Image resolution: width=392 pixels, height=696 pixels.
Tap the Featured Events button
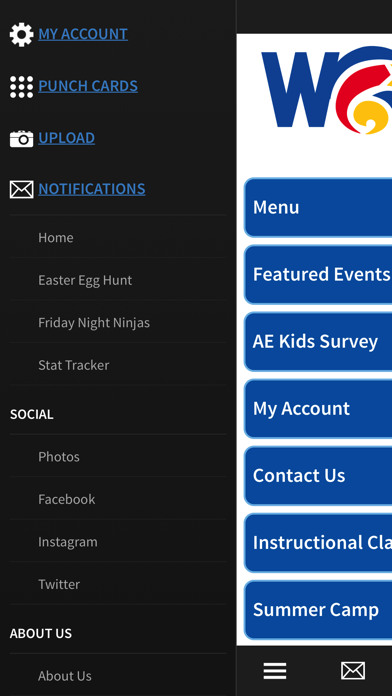318,274
